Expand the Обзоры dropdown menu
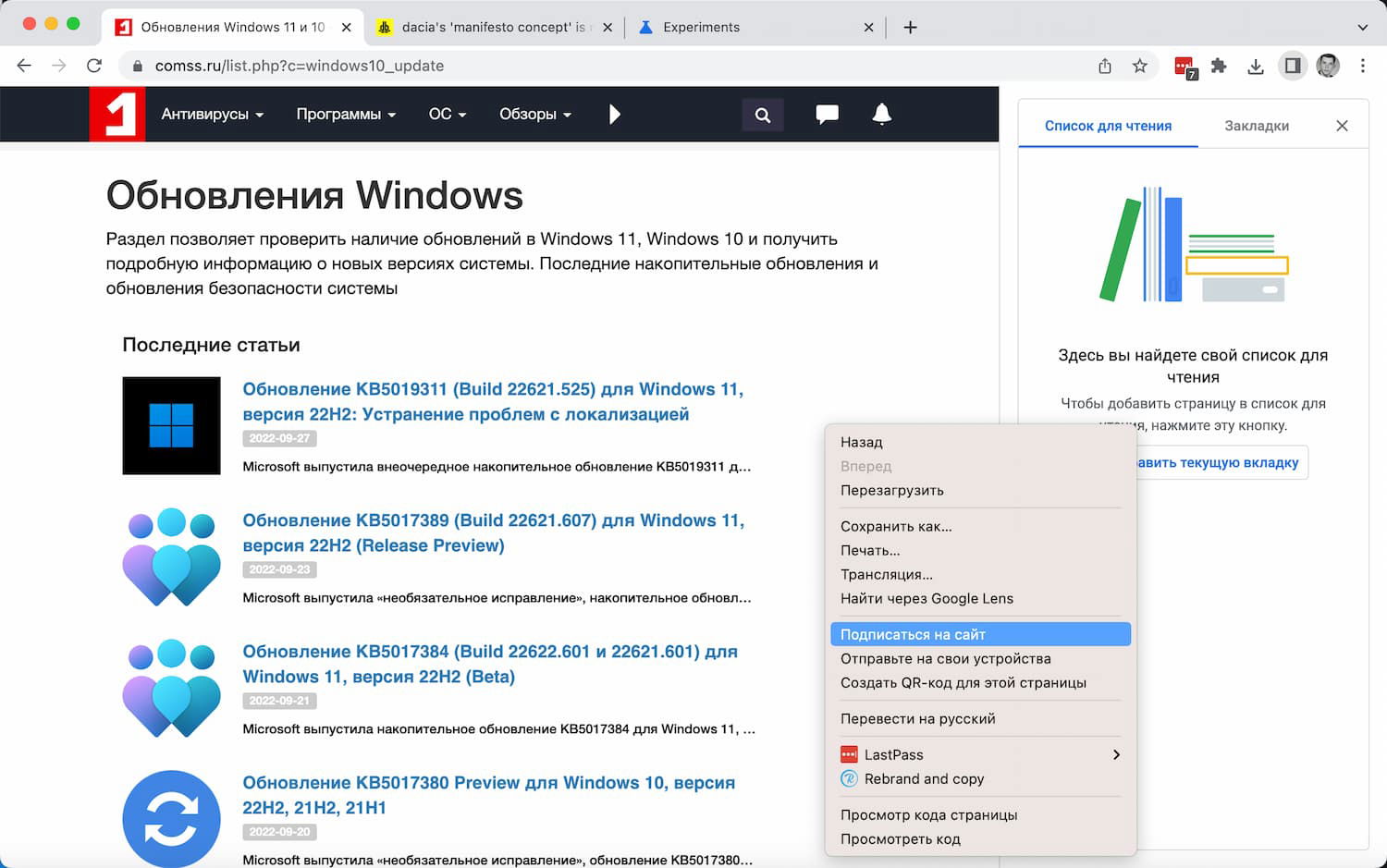Viewport: 1387px width, 868px height. point(535,114)
